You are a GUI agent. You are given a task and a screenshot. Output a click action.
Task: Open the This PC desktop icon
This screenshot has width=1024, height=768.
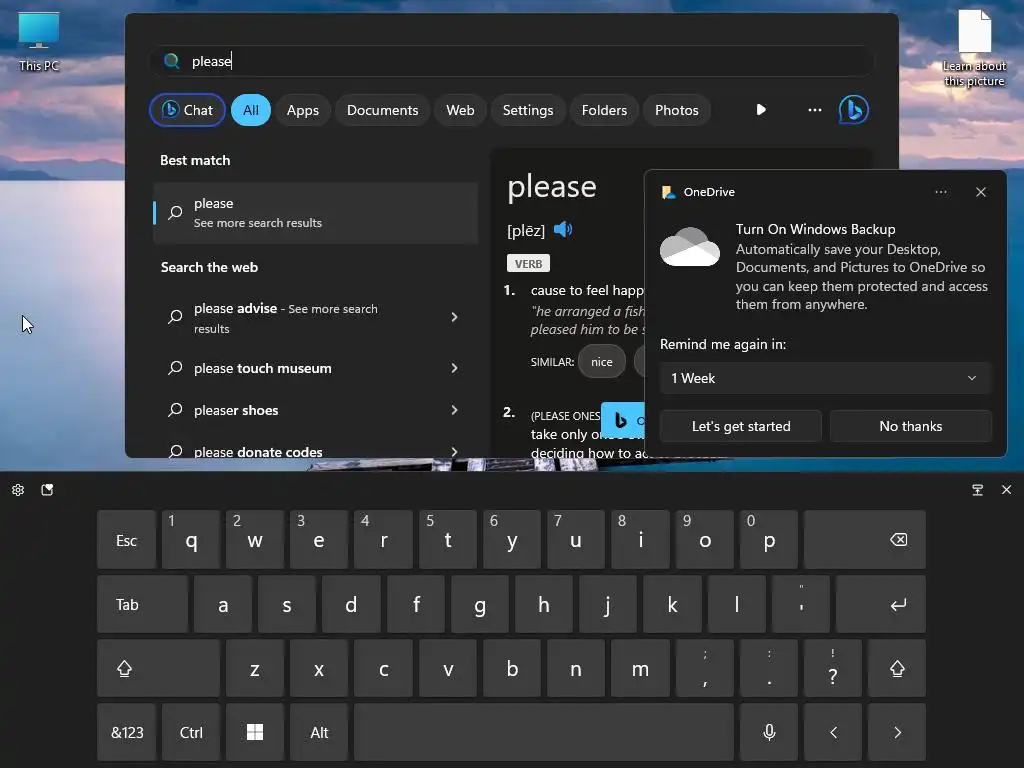tap(39, 42)
